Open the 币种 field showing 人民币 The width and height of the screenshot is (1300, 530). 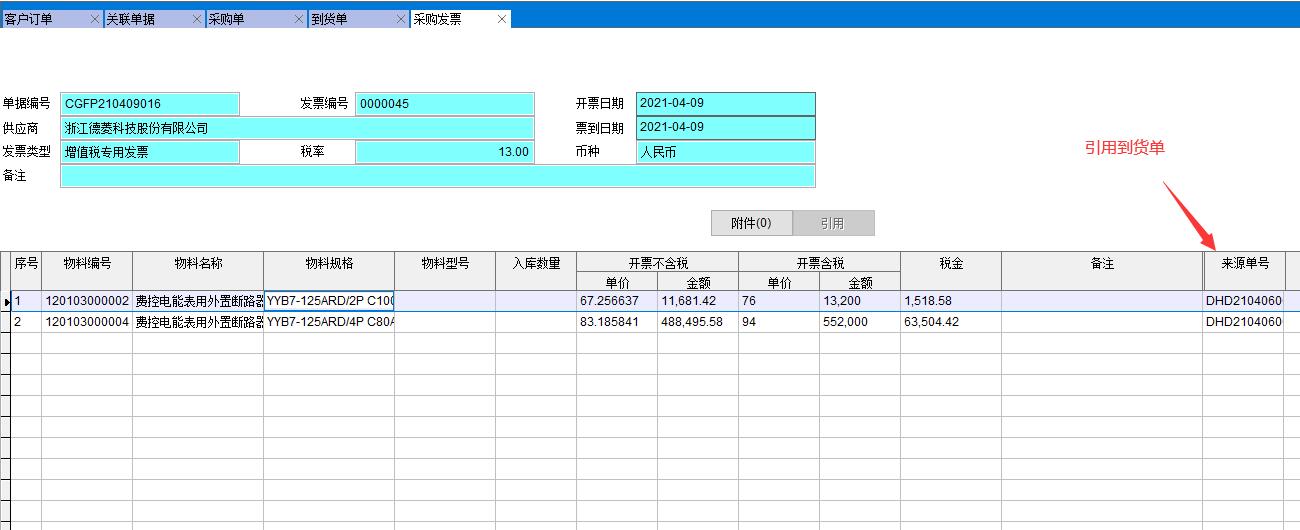click(x=725, y=152)
